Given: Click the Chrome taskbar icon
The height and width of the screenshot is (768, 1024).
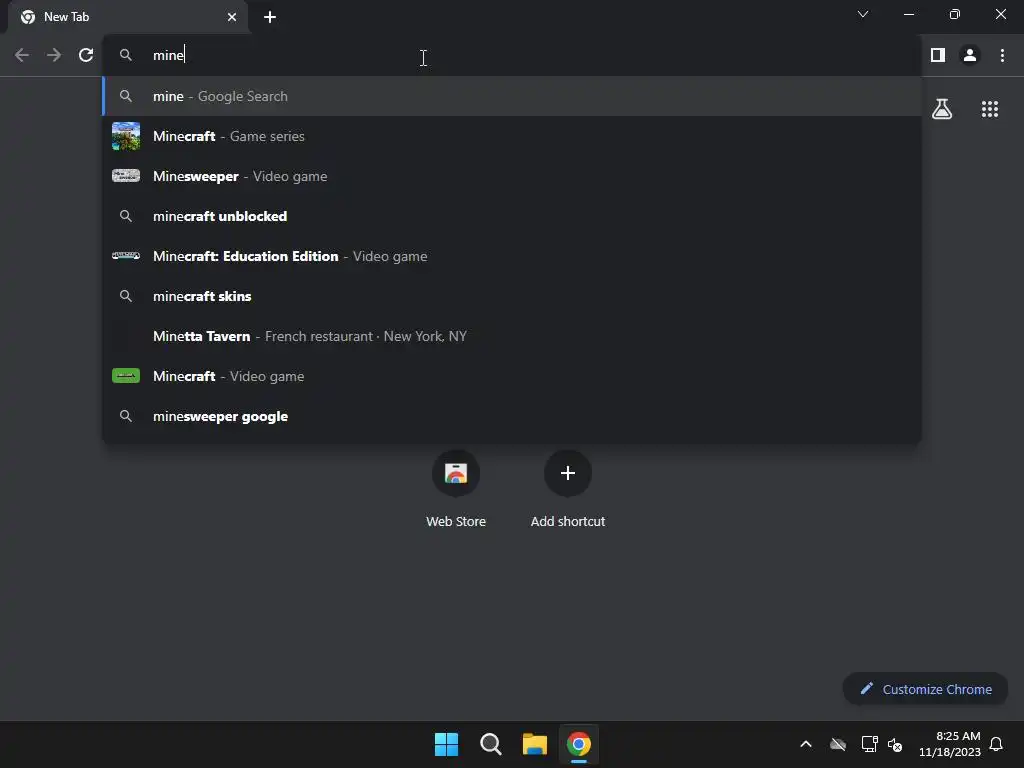Looking at the screenshot, I should coord(579,744).
